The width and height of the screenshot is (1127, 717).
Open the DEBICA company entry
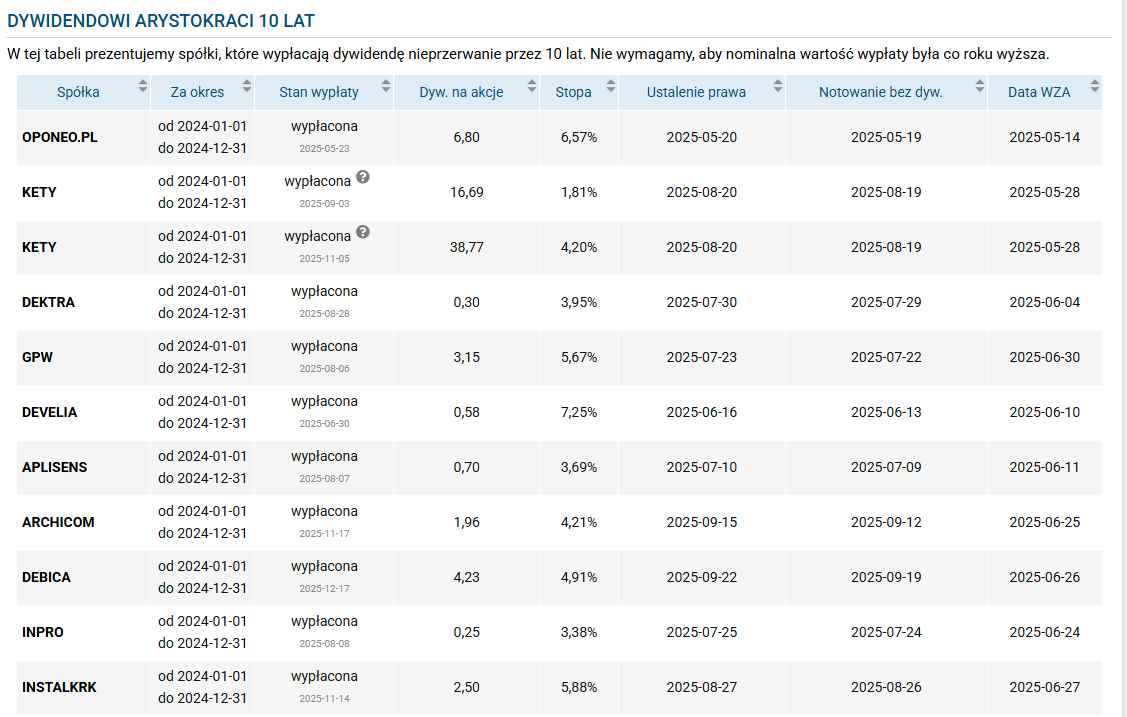click(x=46, y=578)
